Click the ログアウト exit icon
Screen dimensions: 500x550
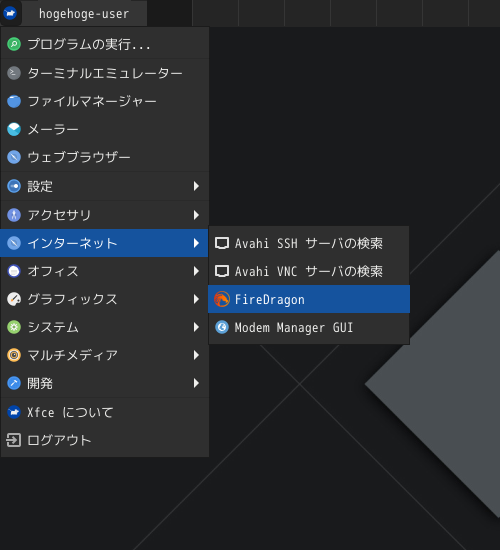pos(14,440)
